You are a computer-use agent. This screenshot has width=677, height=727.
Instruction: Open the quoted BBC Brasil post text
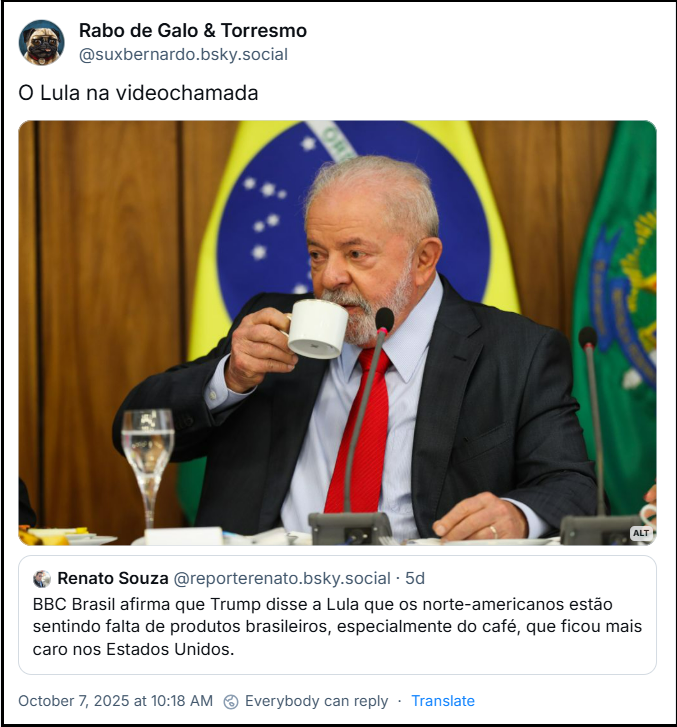[337, 627]
